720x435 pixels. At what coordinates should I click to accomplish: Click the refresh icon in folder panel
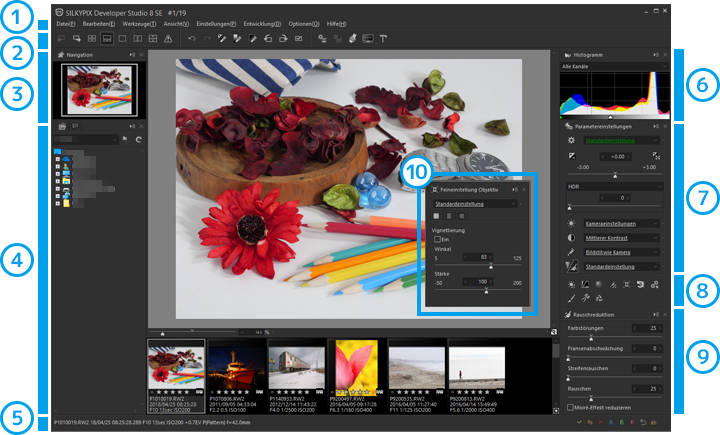coord(137,139)
